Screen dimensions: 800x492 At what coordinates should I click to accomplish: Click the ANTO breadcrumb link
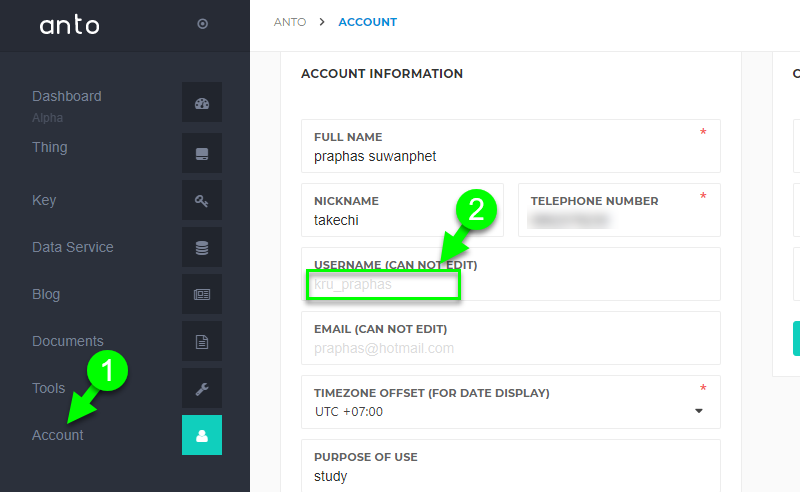tap(290, 22)
